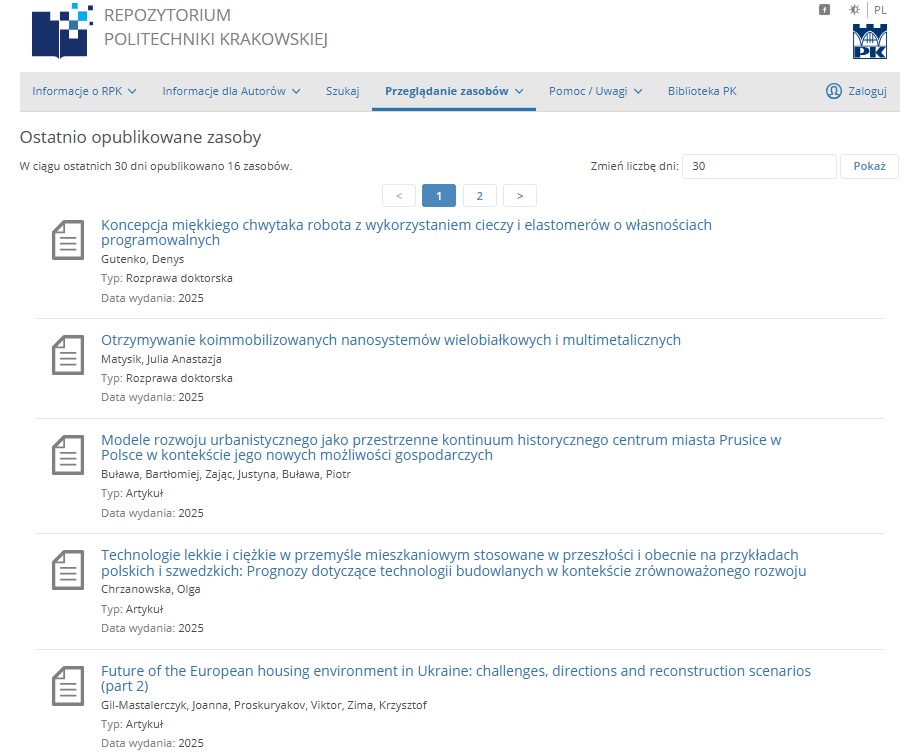Click Typ: Rozprawa doktorska under Matysik

(166, 378)
